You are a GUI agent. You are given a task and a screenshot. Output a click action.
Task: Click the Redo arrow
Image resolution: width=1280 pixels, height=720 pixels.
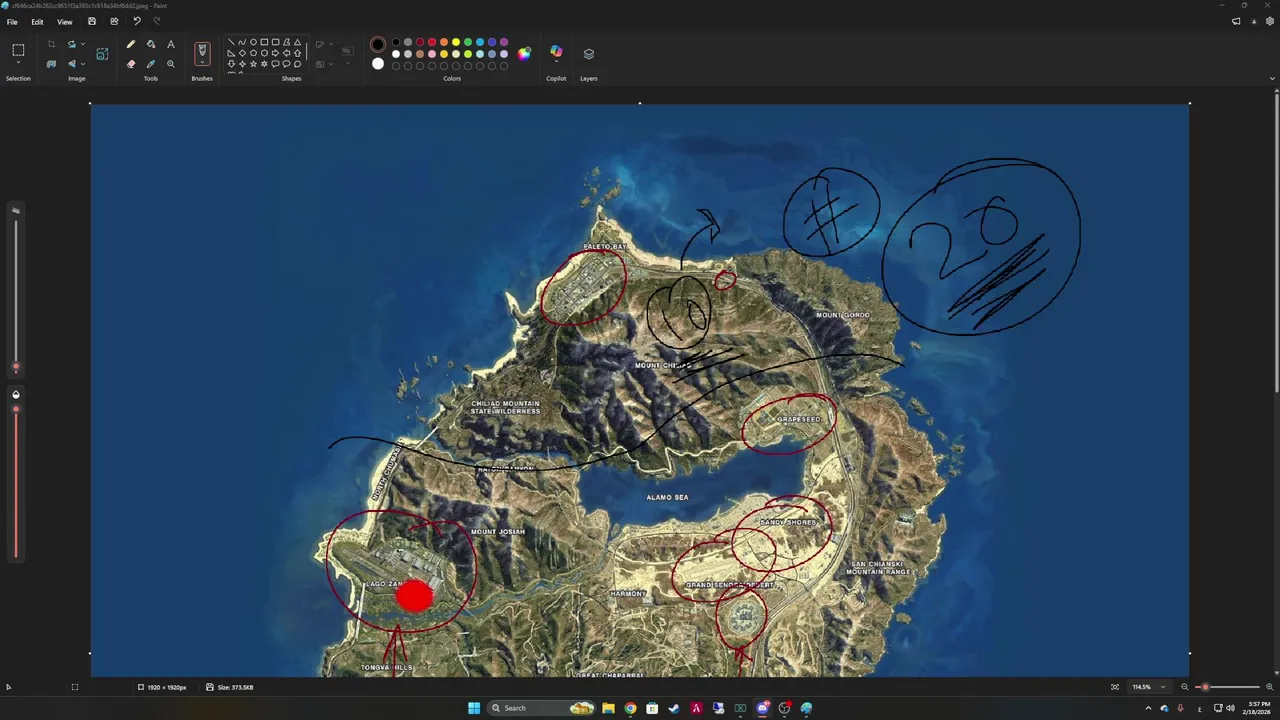click(x=157, y=21)
